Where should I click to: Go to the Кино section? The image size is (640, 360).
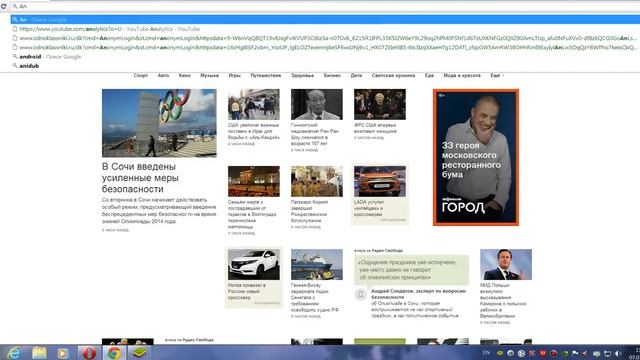pos(184,76)
